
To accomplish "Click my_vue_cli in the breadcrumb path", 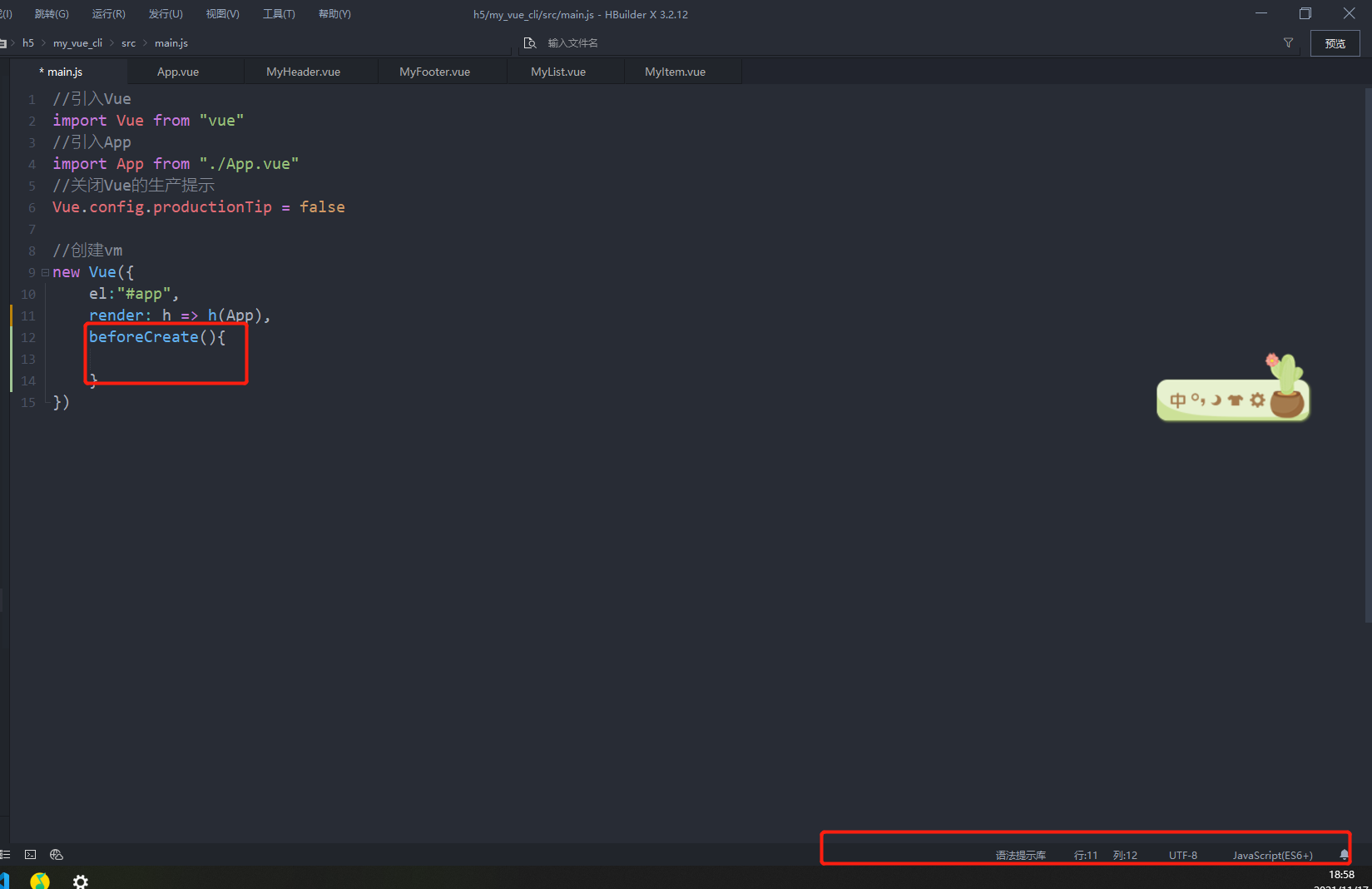I will 77,43.
